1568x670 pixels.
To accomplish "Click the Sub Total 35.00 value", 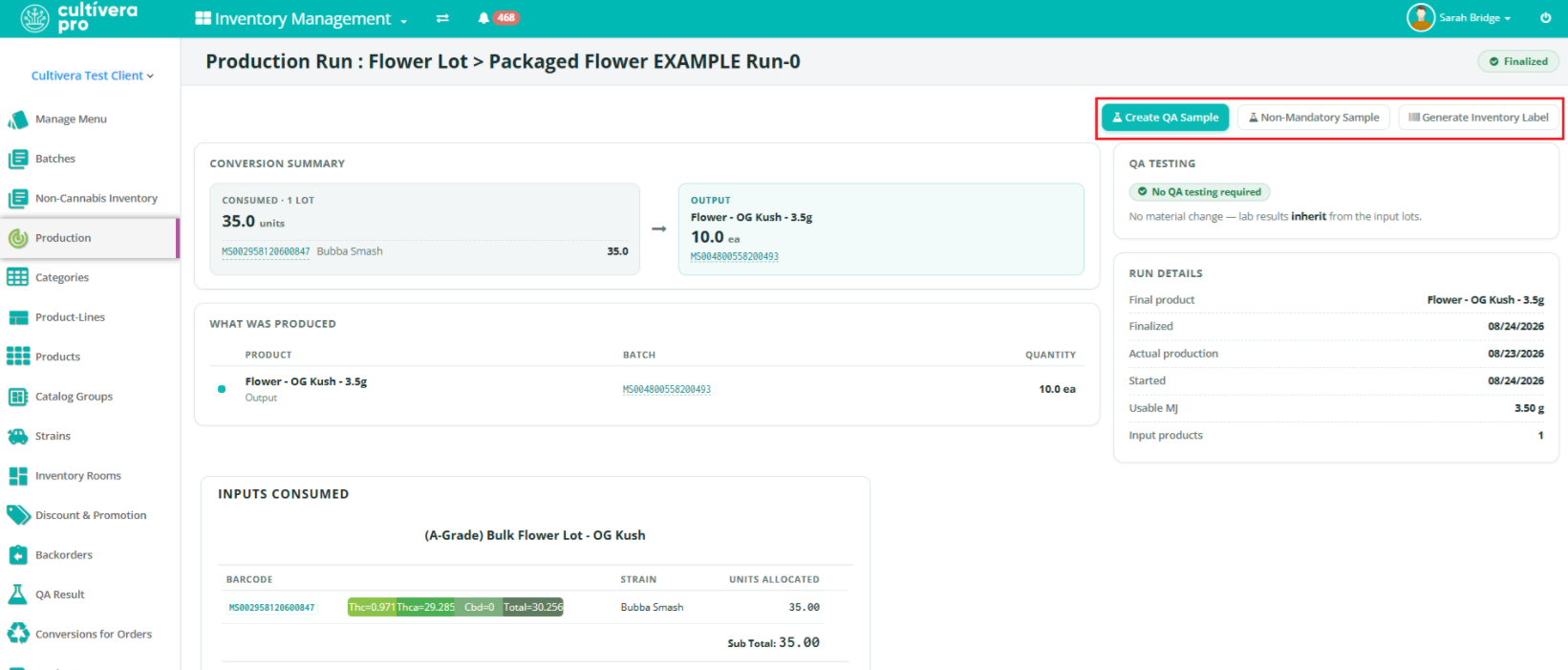I will pos(799,643).
